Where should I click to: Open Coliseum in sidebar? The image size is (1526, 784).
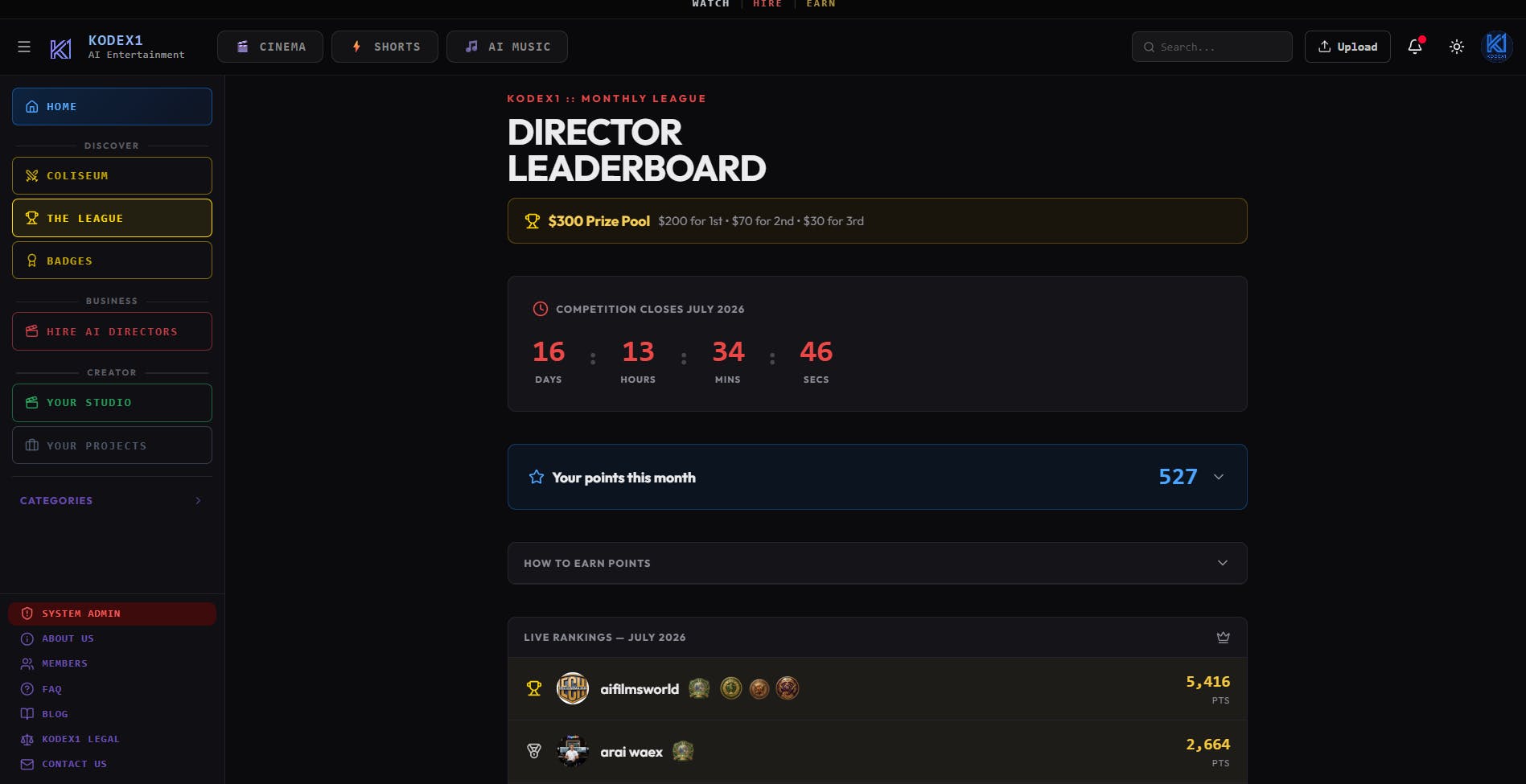[x=112, y=175]
